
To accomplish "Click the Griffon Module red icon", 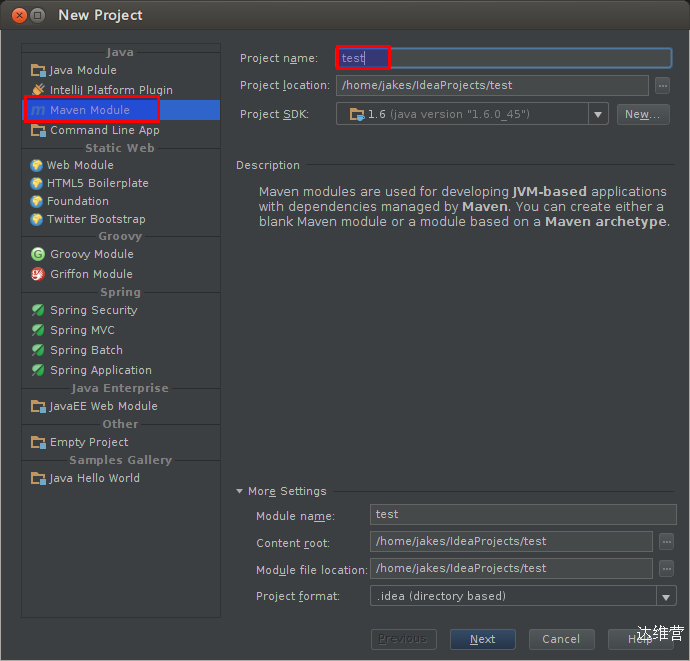I will coord(38,274).
